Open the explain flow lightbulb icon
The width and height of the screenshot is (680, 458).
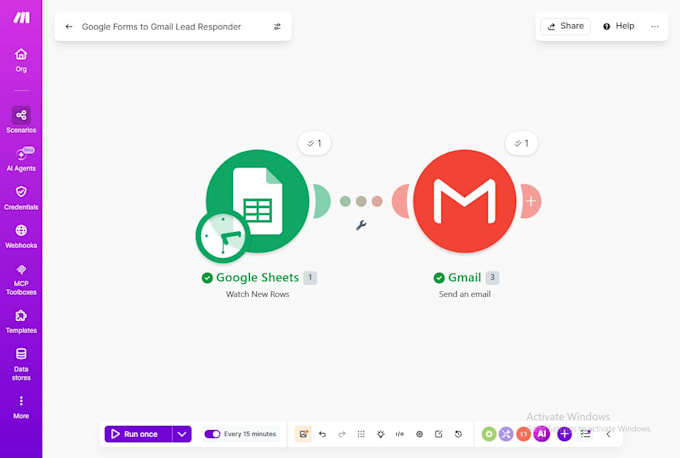[x=380, y=434]
